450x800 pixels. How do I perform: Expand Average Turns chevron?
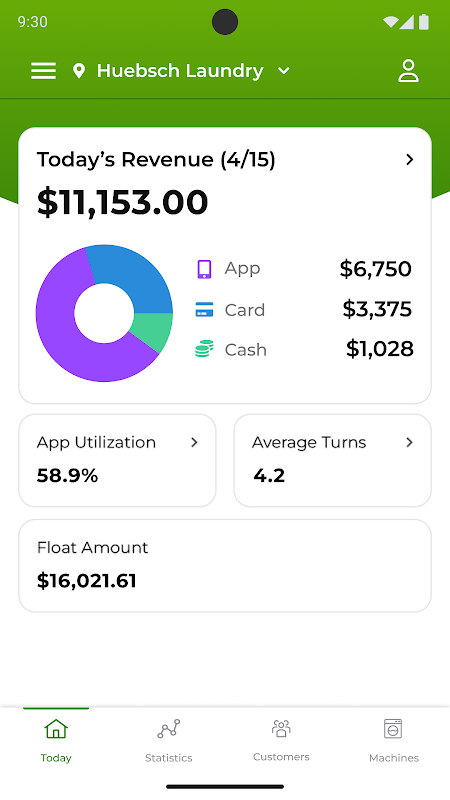409,442
